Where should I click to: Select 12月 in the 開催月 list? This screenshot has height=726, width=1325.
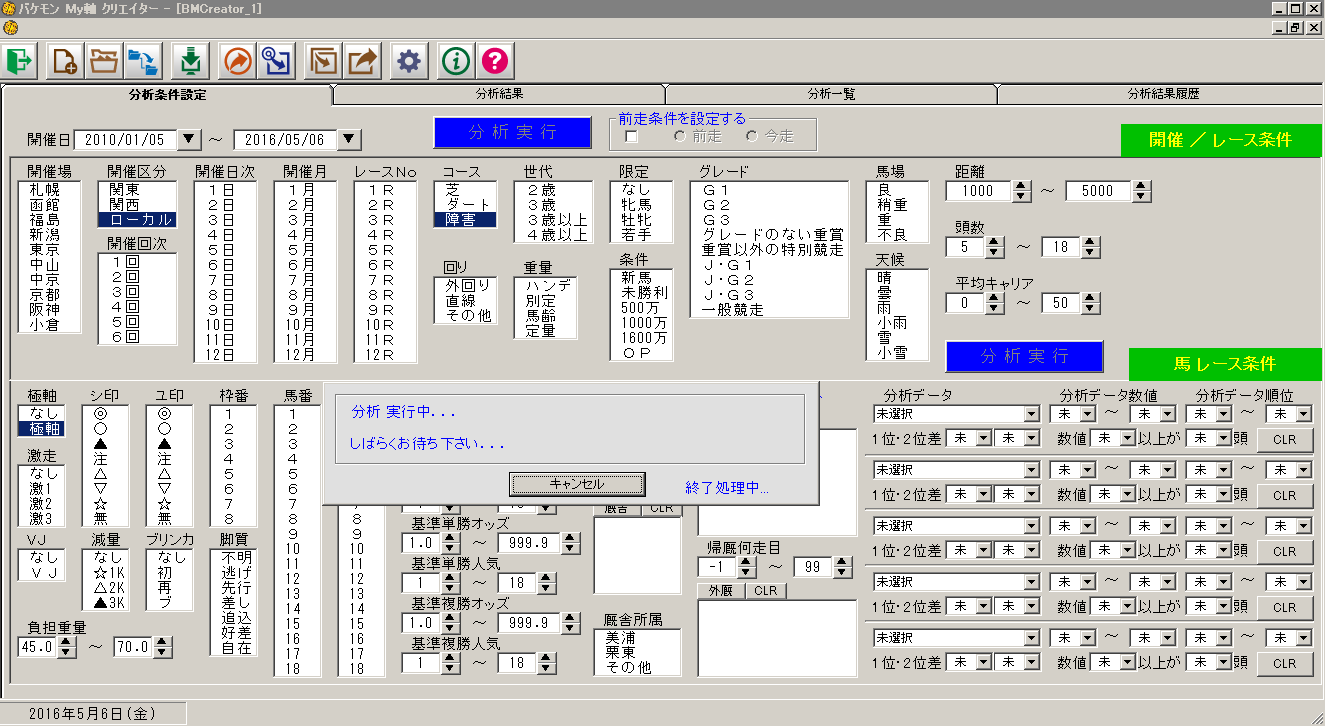305,354
